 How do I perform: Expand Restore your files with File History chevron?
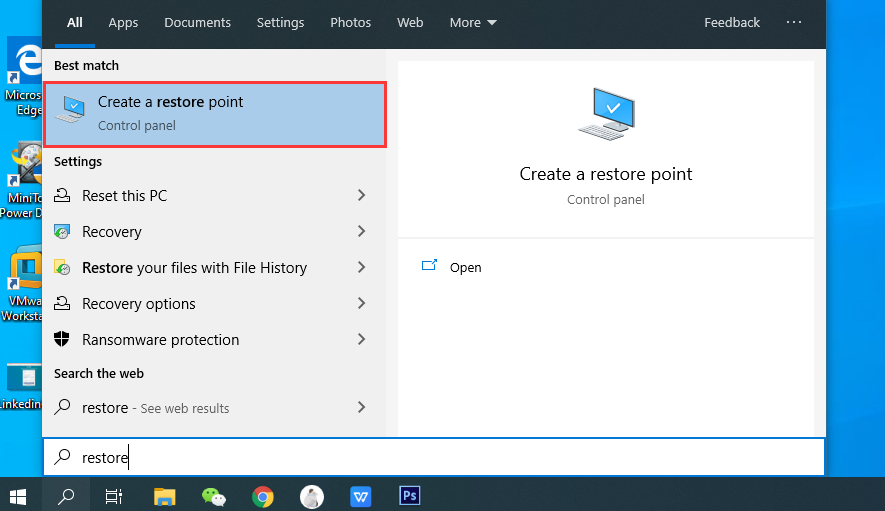pos(361,267)
